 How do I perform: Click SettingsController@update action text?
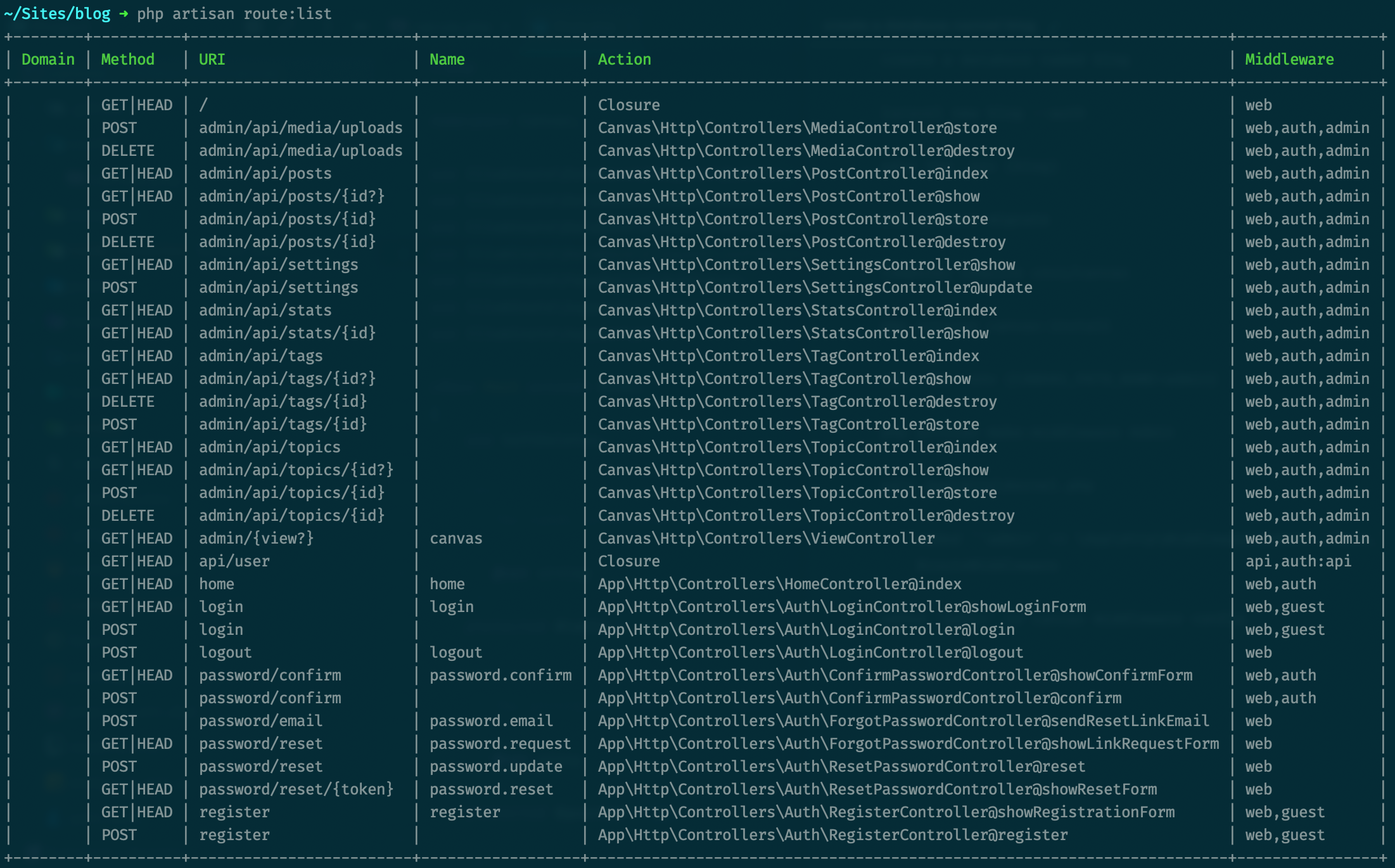pos(815,288)
